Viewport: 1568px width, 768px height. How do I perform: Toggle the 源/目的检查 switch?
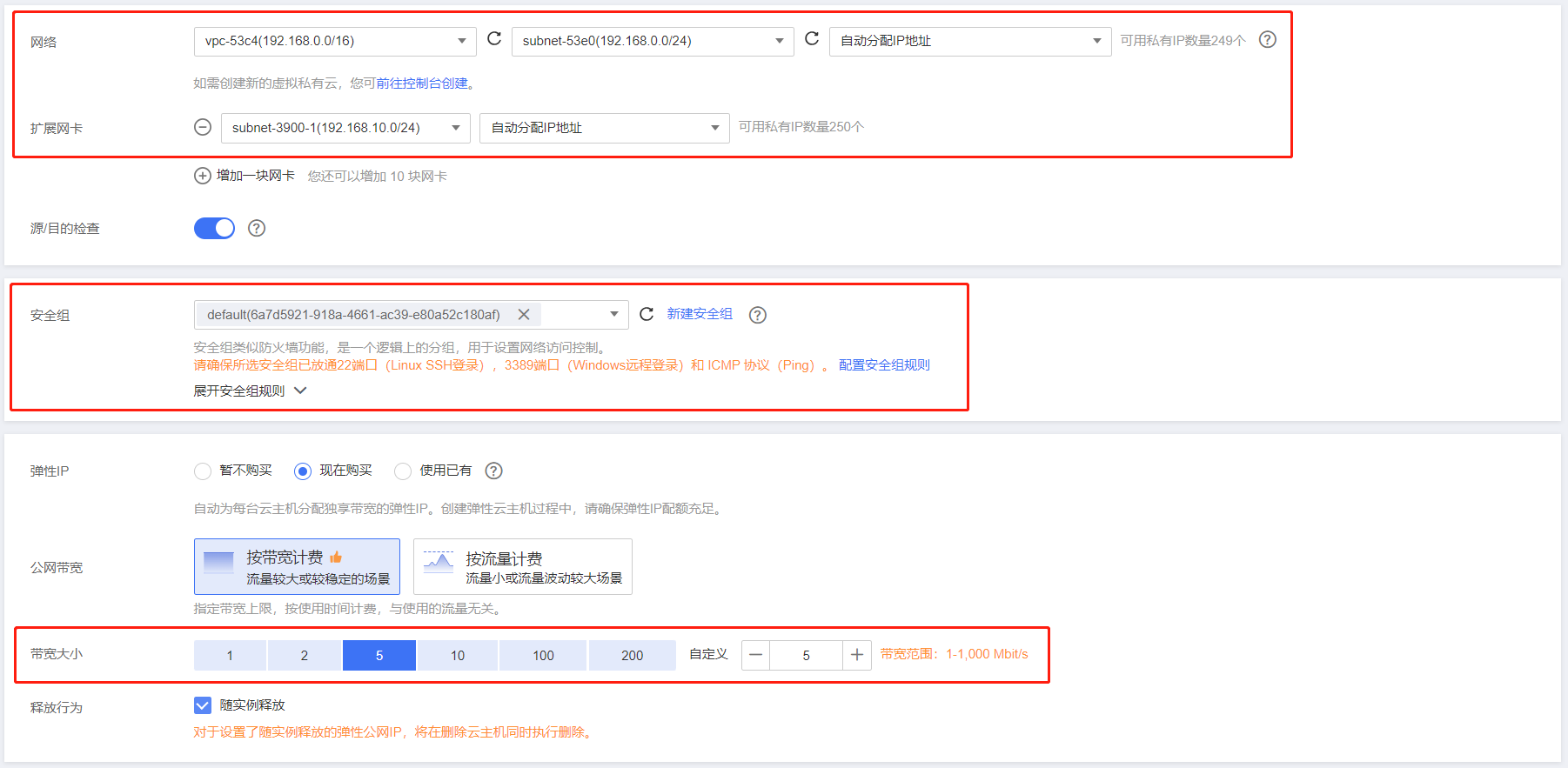coord(214,228)
